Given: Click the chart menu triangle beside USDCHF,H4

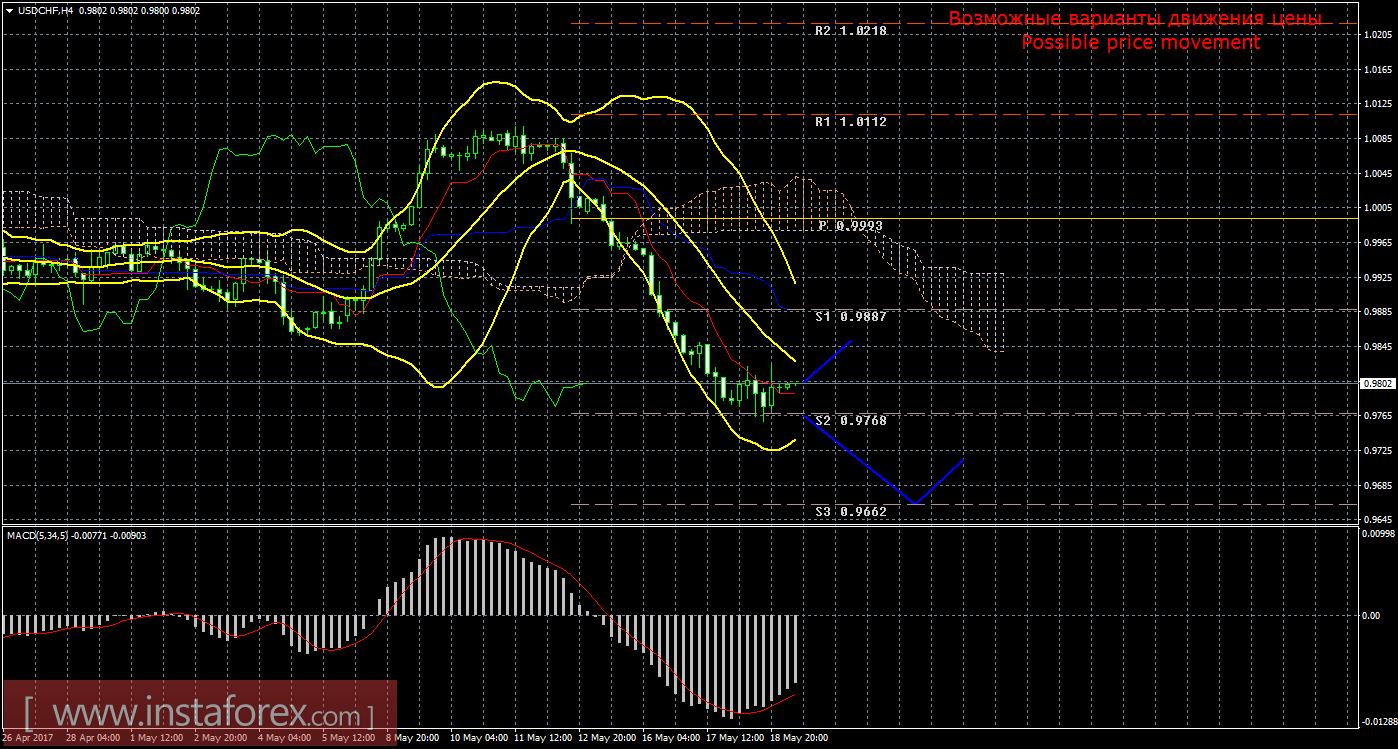Looking at the screenshot, I should 8,10.
